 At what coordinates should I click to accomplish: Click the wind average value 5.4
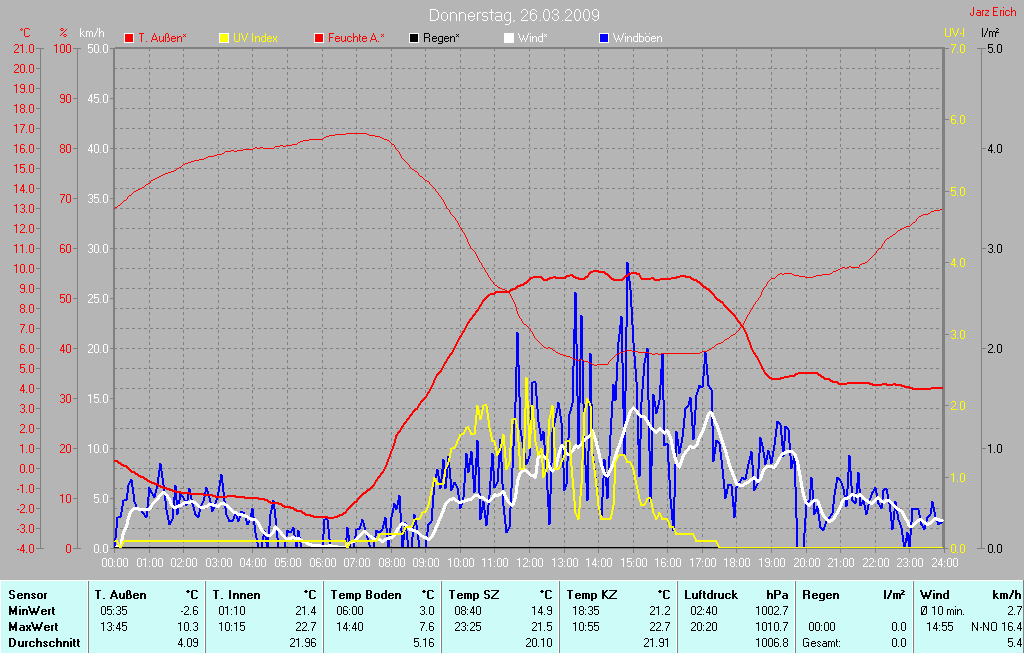coord(1014,643)
